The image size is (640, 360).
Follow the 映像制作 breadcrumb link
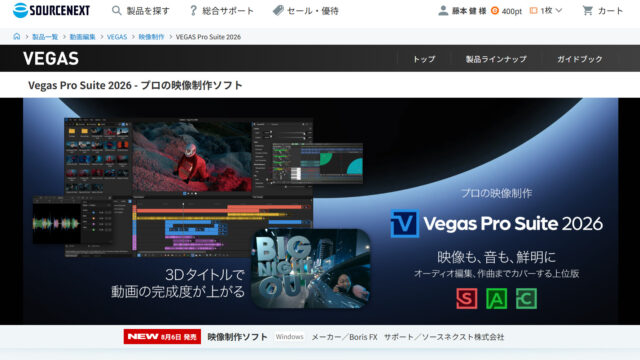[151, 37]
